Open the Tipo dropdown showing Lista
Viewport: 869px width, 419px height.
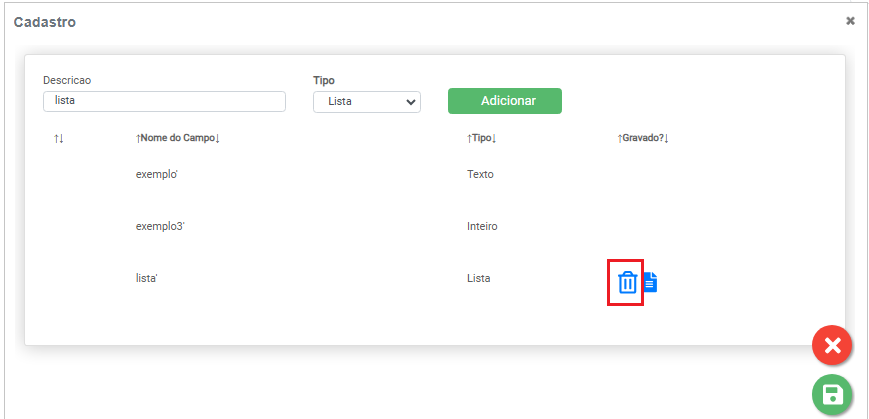tap(367, 101)
